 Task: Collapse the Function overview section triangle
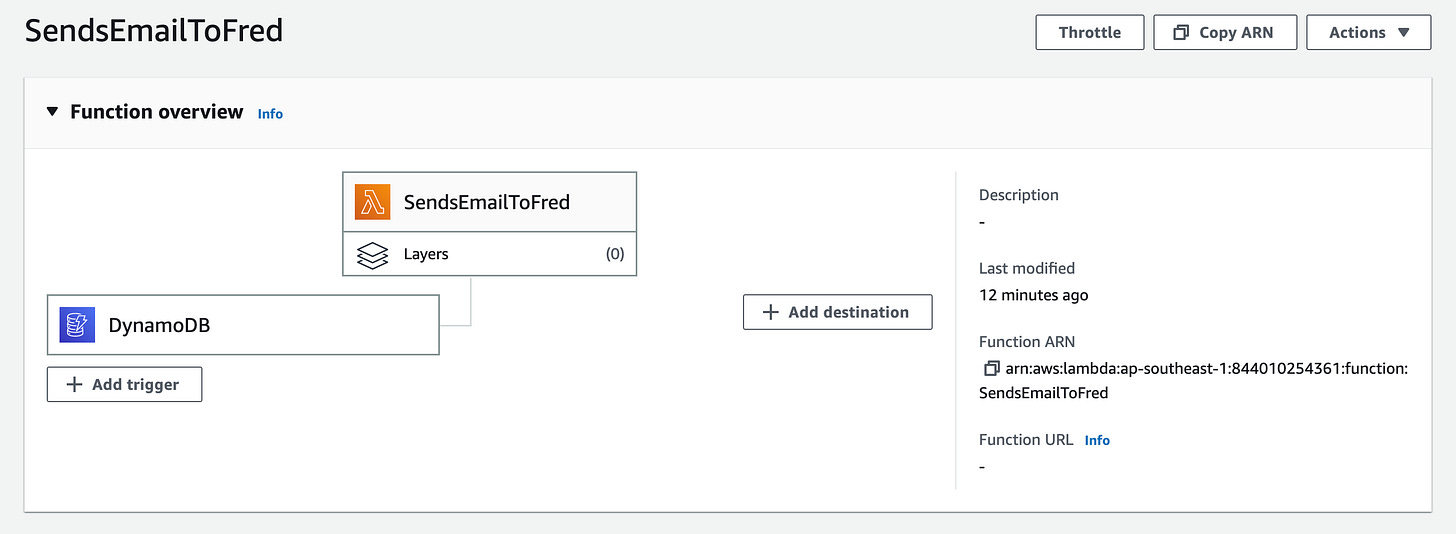point(52,112)
